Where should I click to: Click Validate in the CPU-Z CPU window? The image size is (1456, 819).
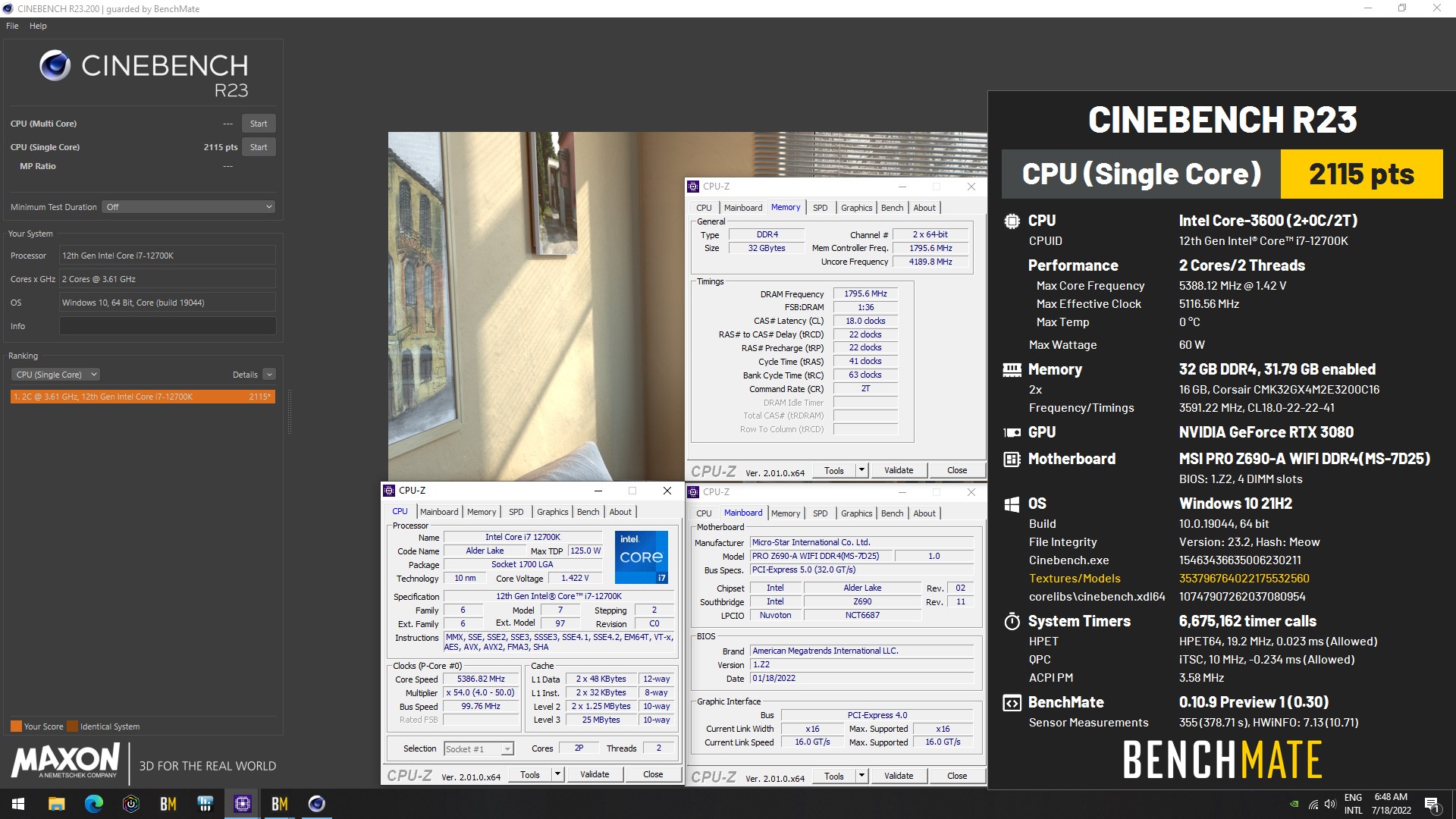pyautogui.click(x=595, y=774)
